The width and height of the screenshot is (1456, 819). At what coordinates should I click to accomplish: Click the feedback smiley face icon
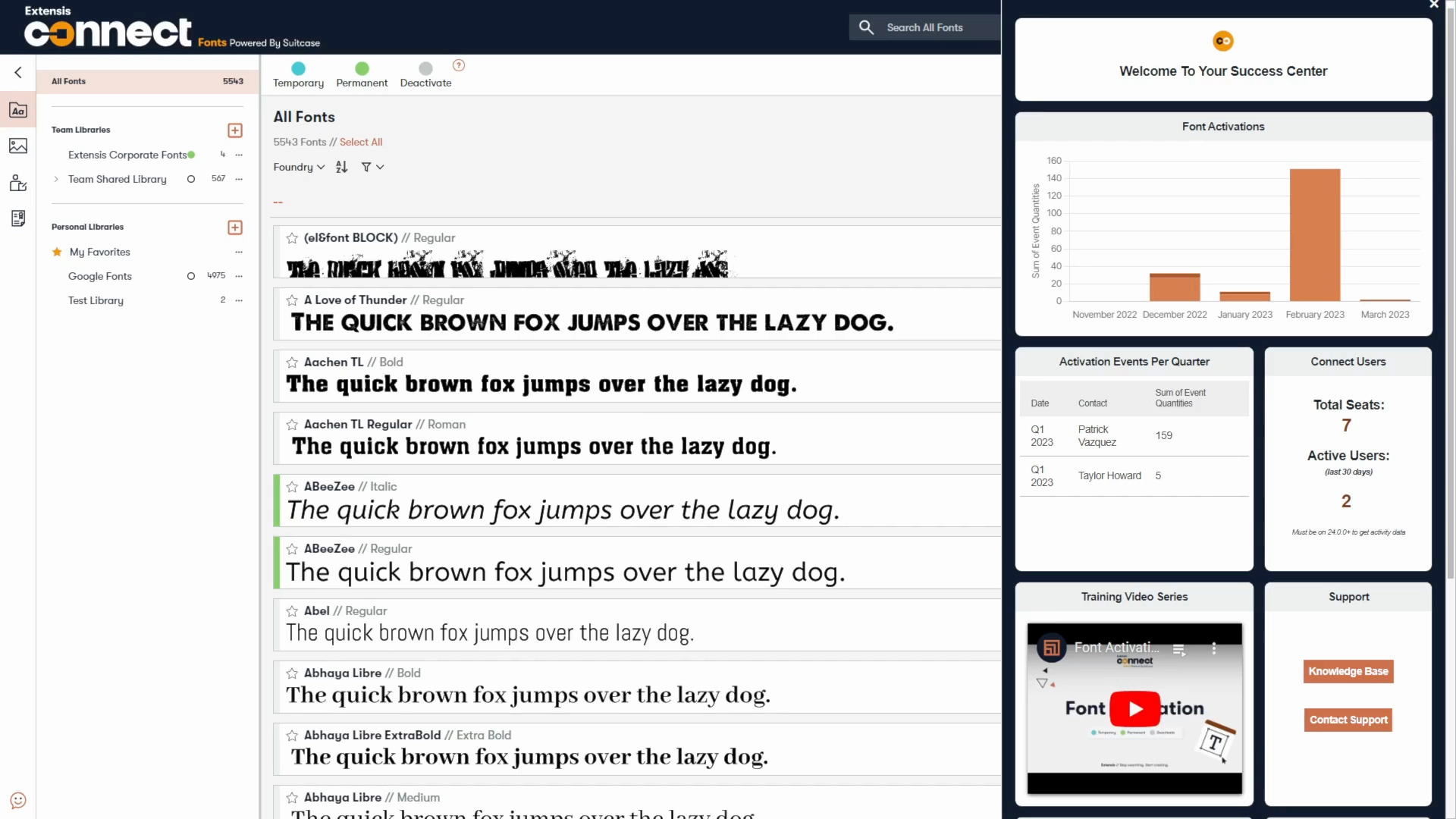click(x=18, y=800)
